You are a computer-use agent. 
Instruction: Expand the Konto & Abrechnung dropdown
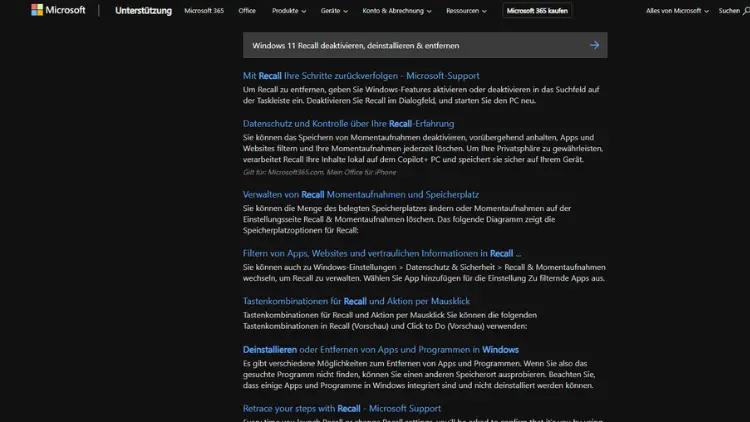click(397, 11)
